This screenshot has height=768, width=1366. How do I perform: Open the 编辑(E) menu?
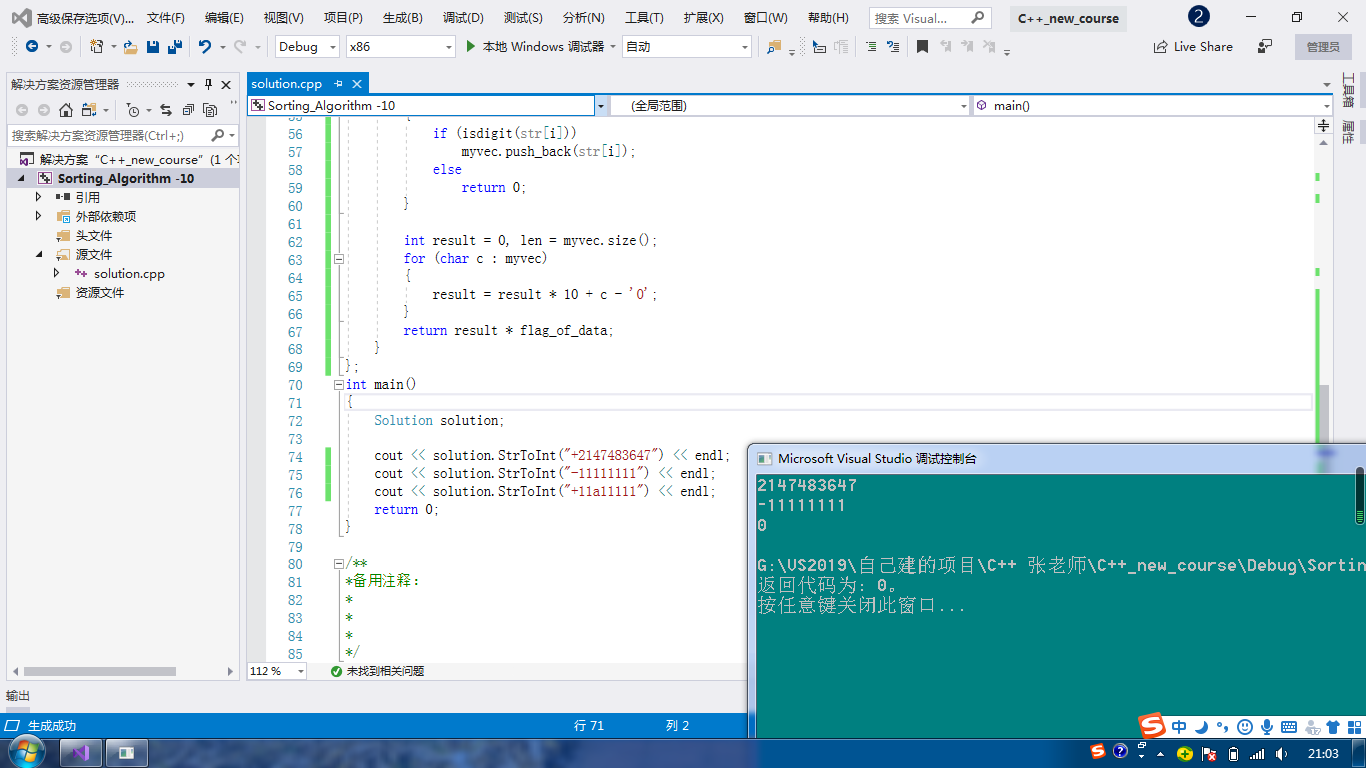(x=224, y=18)
